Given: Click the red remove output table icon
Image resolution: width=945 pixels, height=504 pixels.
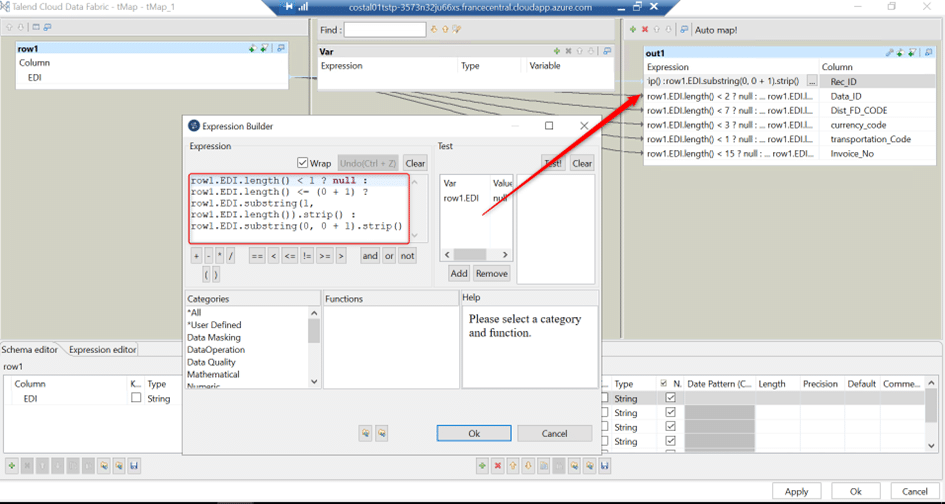Looking at the screenshot, I should click(644, 30).
